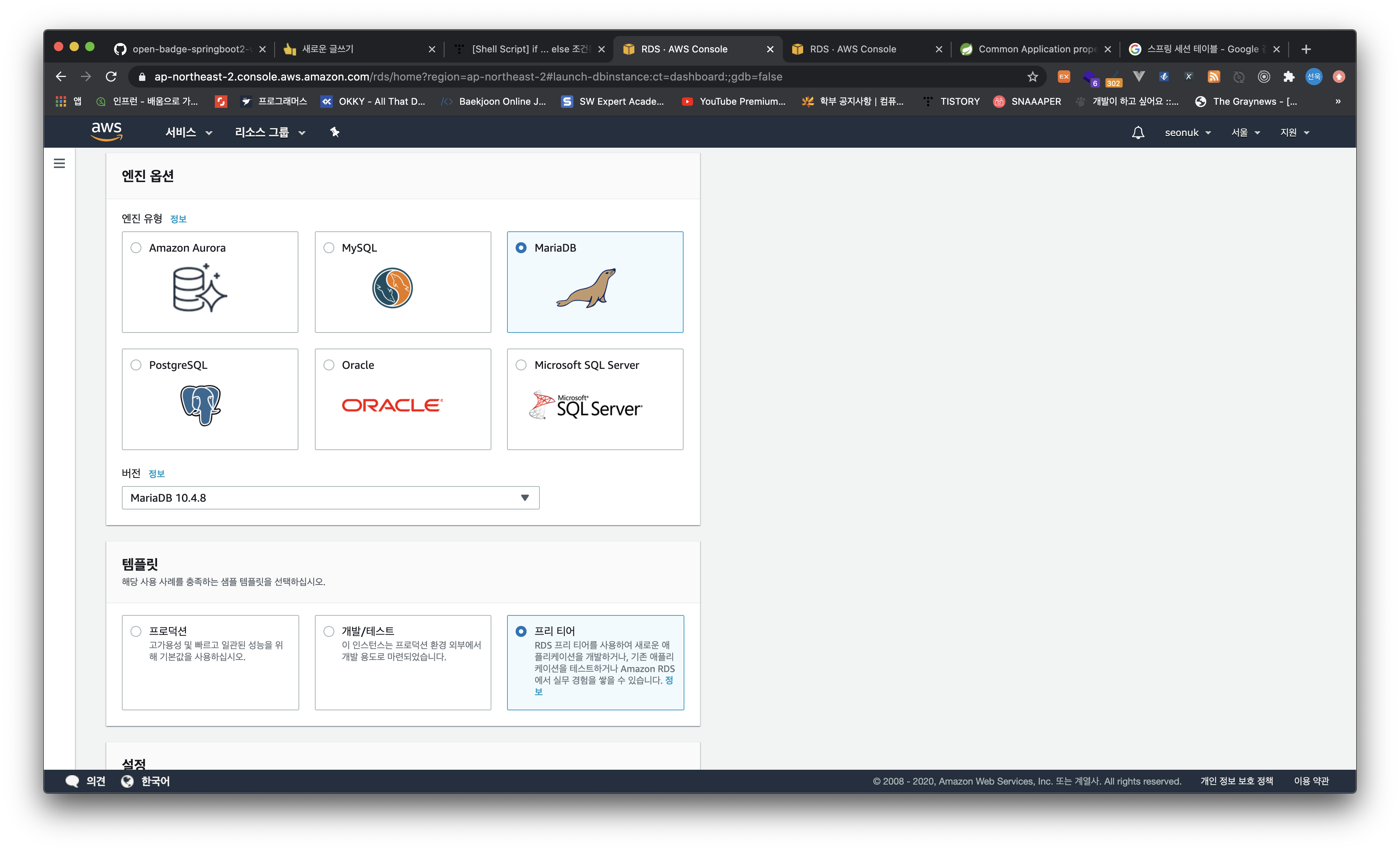This screenshot has height=851, width=1400.
Task: Open the notifications bell icon
Action: point(1137,132)
